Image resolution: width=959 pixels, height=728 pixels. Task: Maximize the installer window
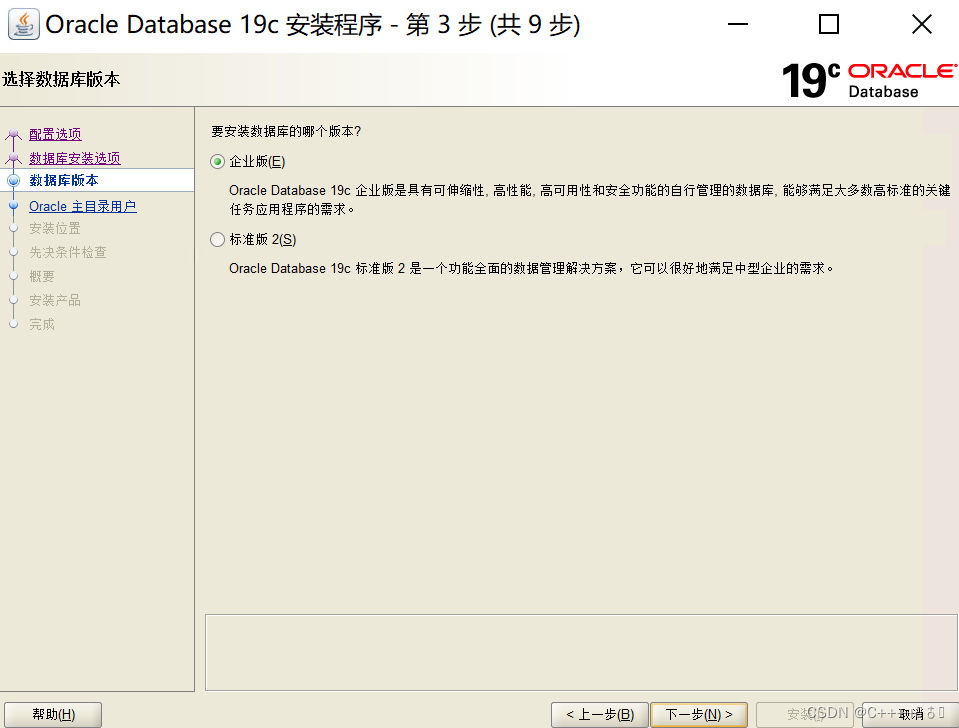829,24
